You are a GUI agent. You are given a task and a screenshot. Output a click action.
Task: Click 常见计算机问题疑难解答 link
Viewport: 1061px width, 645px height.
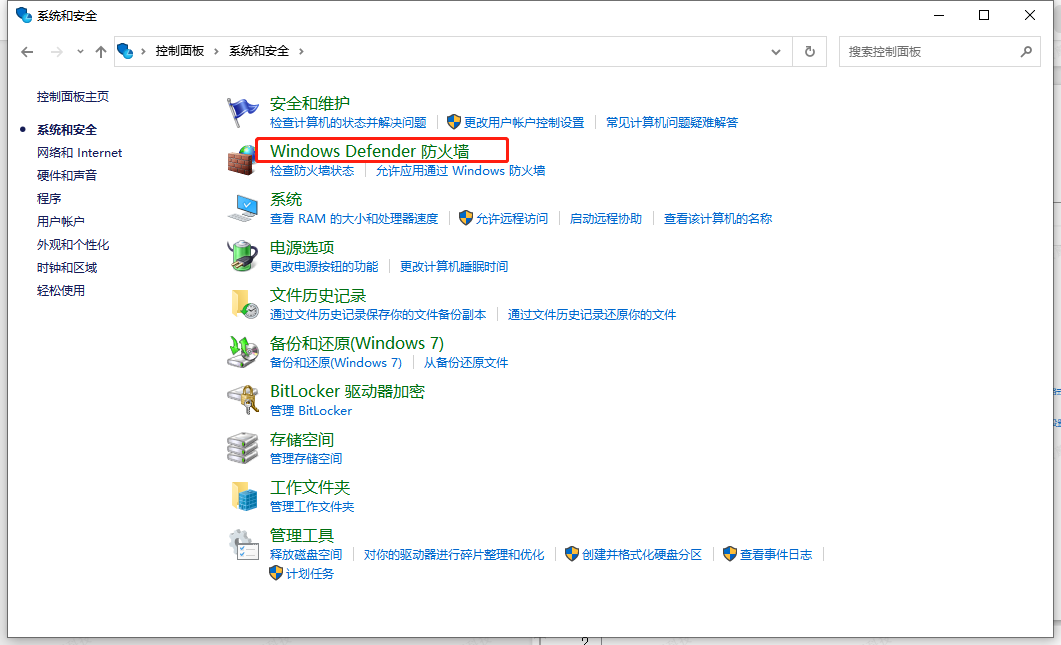point(672,123)
